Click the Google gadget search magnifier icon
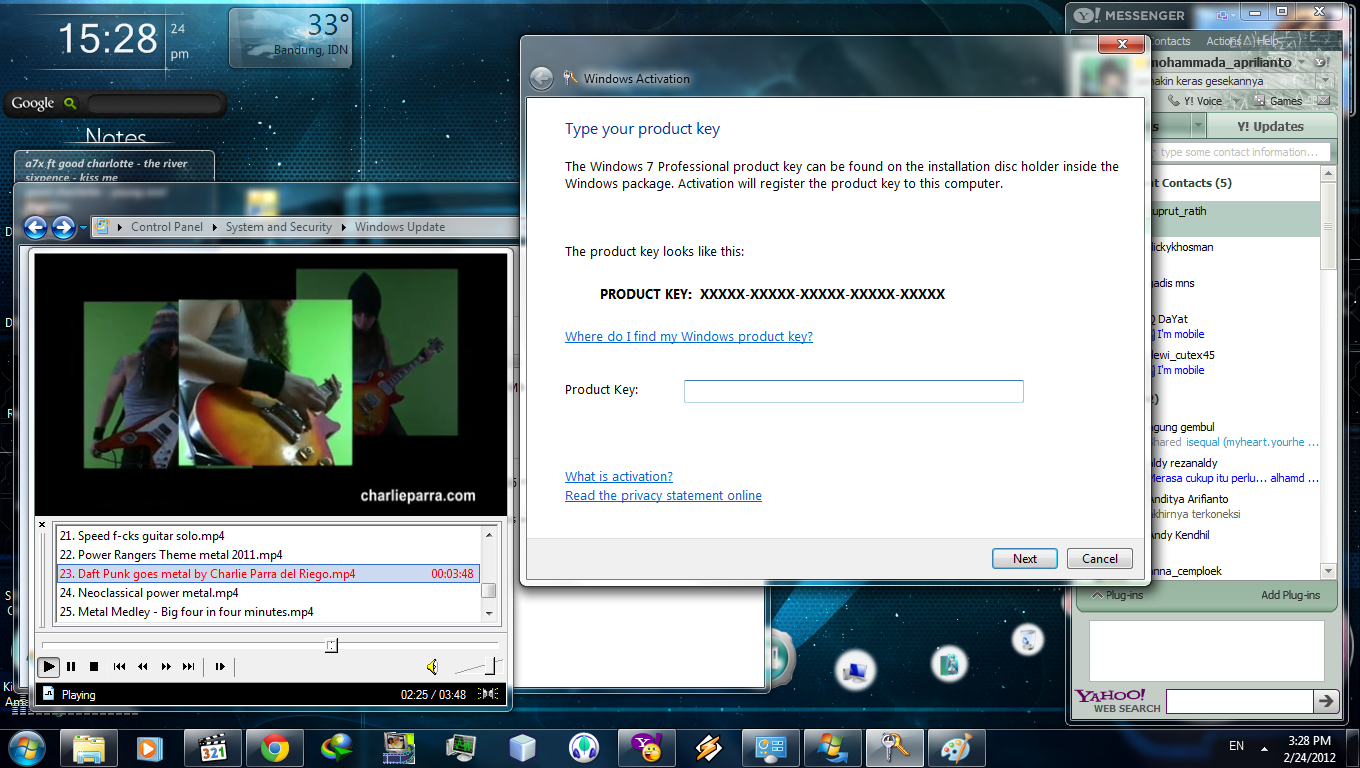This screenshot has width=1360, height=768. [x=70, y=103]
